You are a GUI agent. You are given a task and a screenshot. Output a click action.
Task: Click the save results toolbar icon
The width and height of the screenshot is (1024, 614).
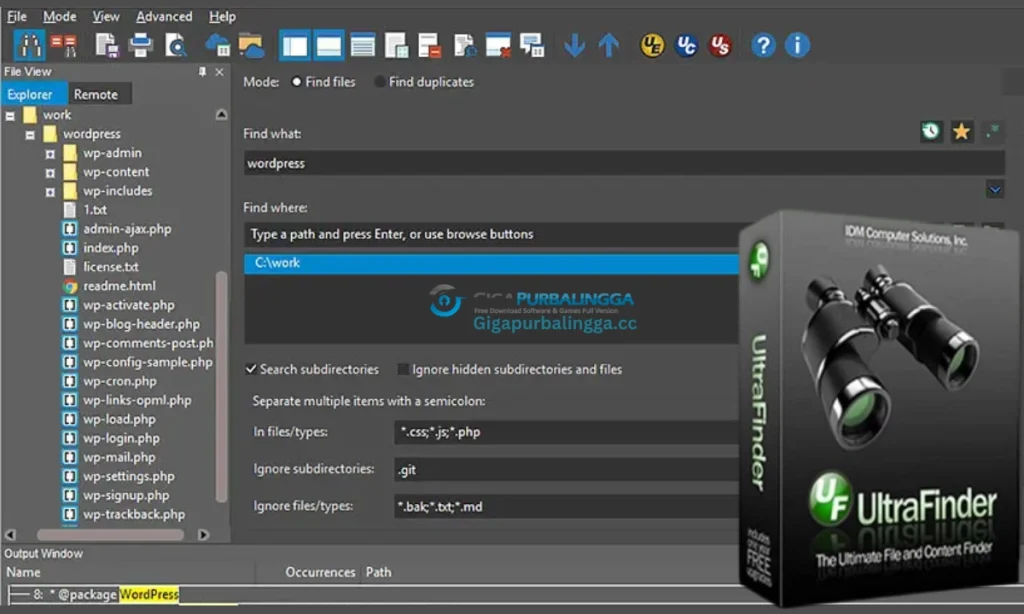click(x=106, y=45)
